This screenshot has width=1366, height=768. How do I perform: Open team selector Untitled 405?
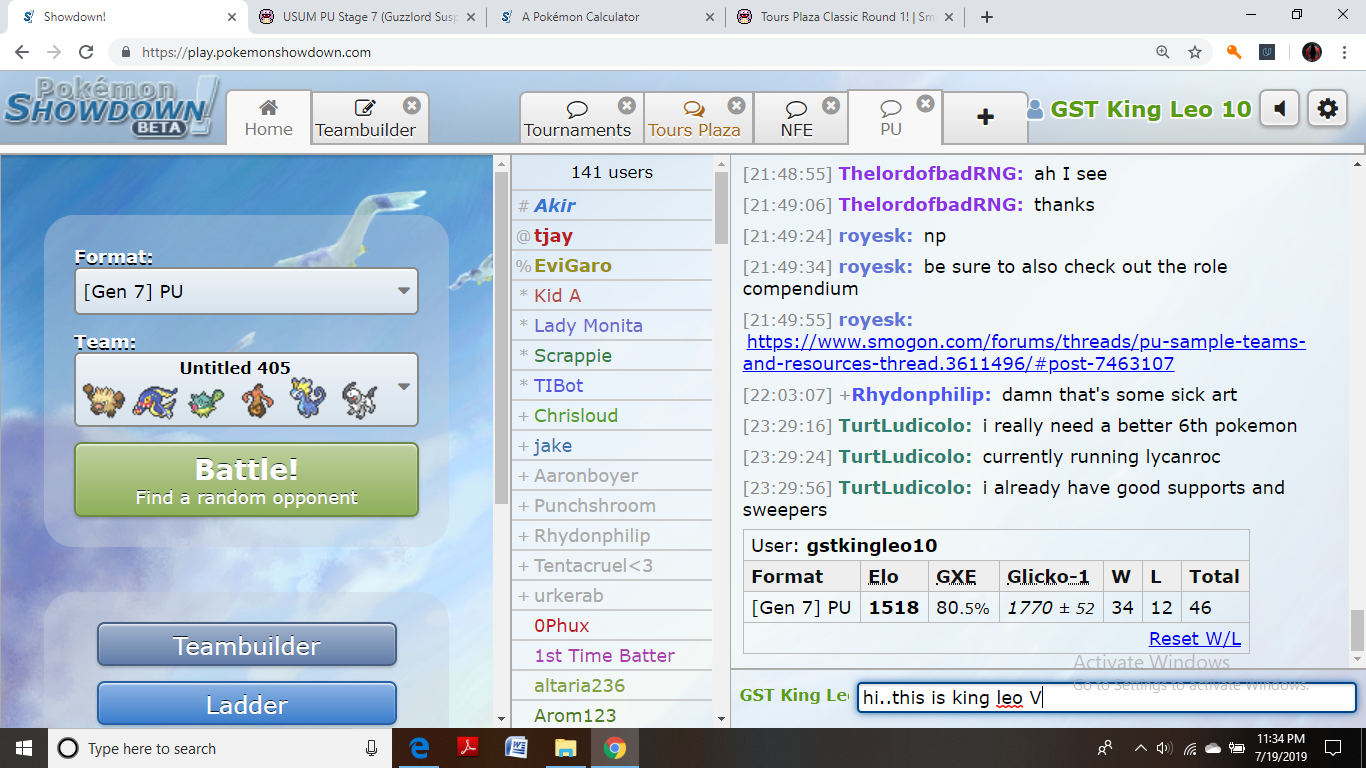[x=246, y=388]
